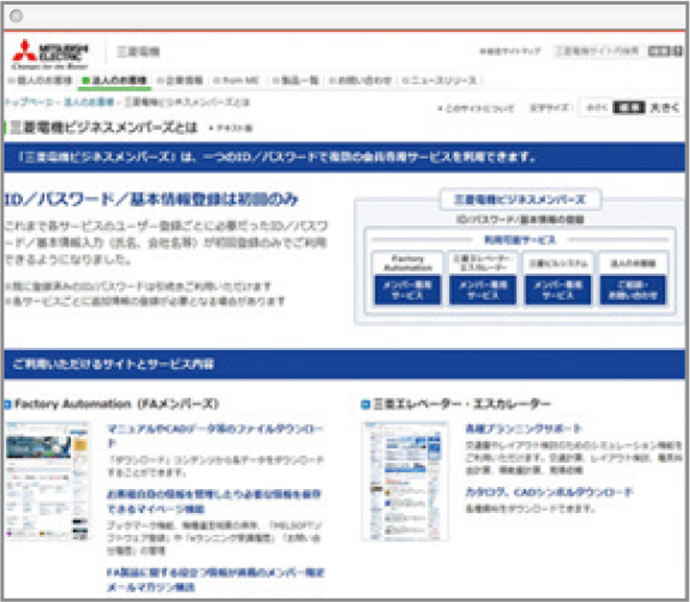Open the Factory Automation site thumbnail

click(x=48, y=481)
